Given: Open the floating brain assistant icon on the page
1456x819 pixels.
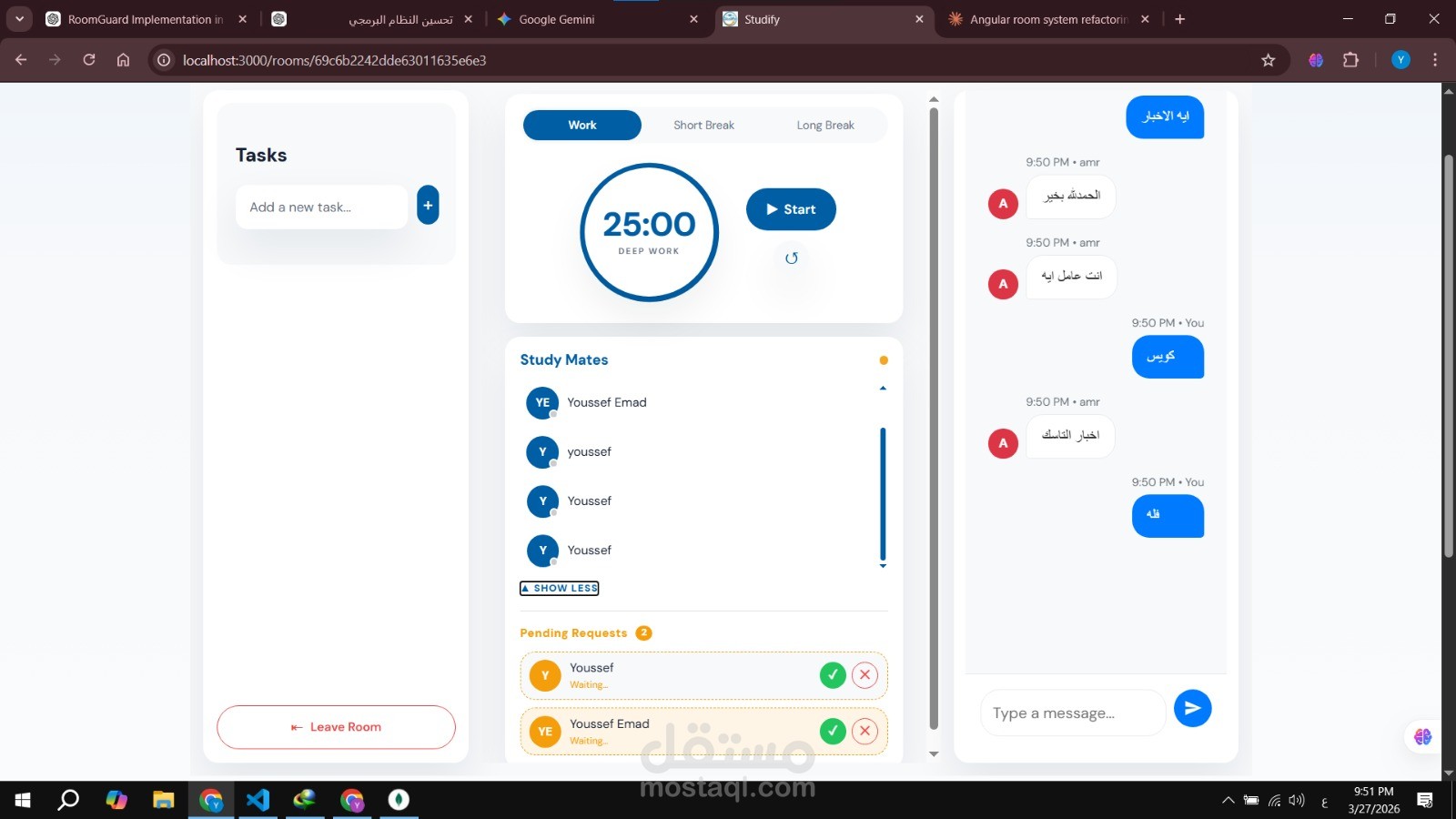Looking at the screenshot, I should click(x=1423, y=737).
